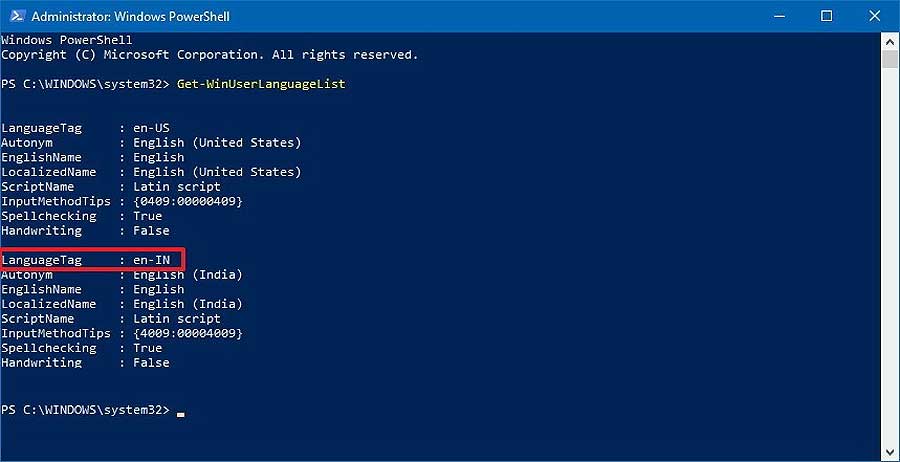Click the window title 'Administrator: Windows PowerShell'
This screenshot has width=900, height=462.
(x=130, y=17)
